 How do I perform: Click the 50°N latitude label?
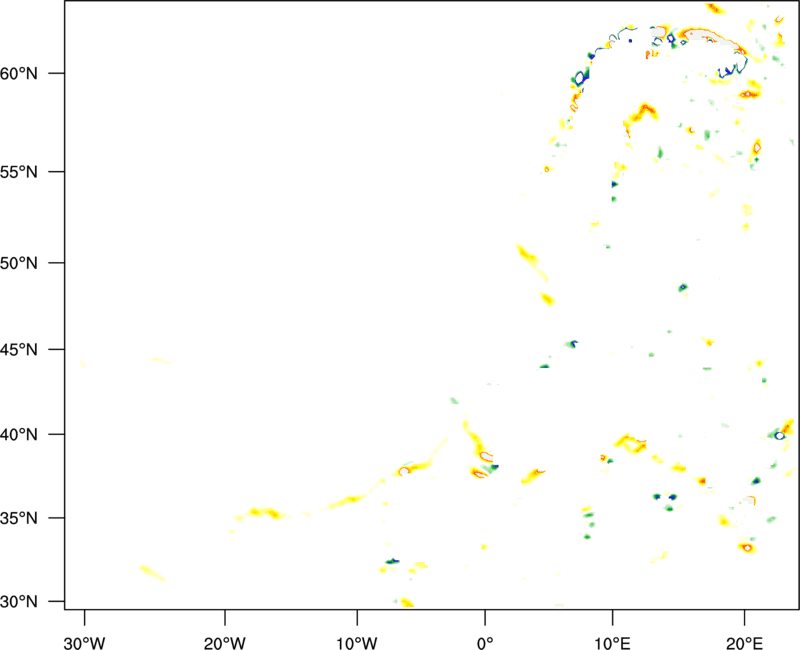[19, 263]
